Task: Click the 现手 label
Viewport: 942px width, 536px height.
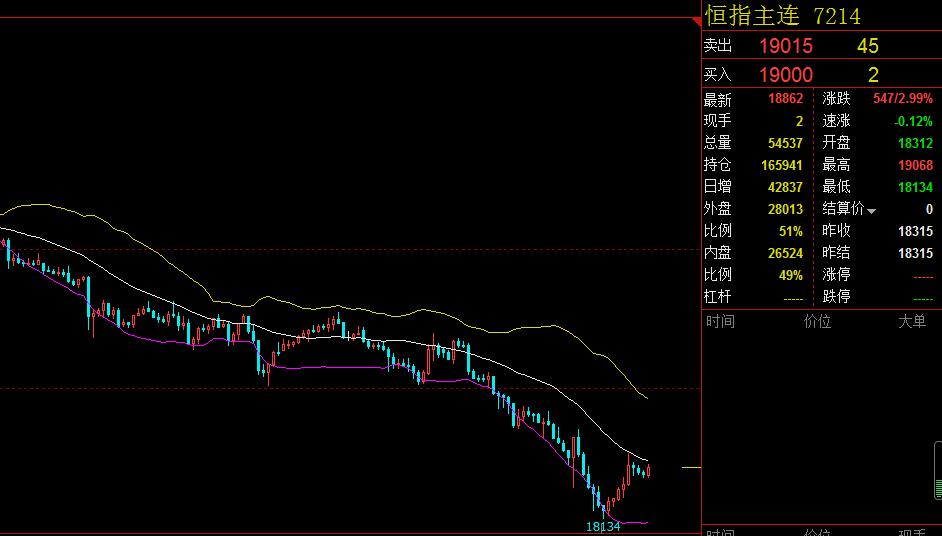Action: coord(718,121)
